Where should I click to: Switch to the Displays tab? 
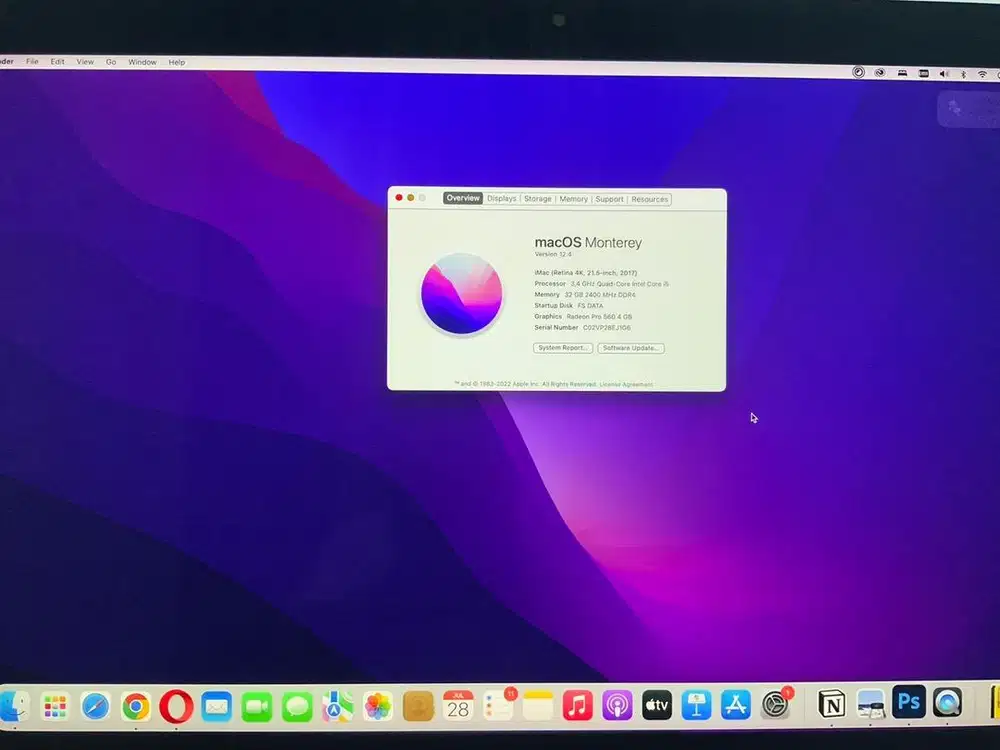pos(501,199)
